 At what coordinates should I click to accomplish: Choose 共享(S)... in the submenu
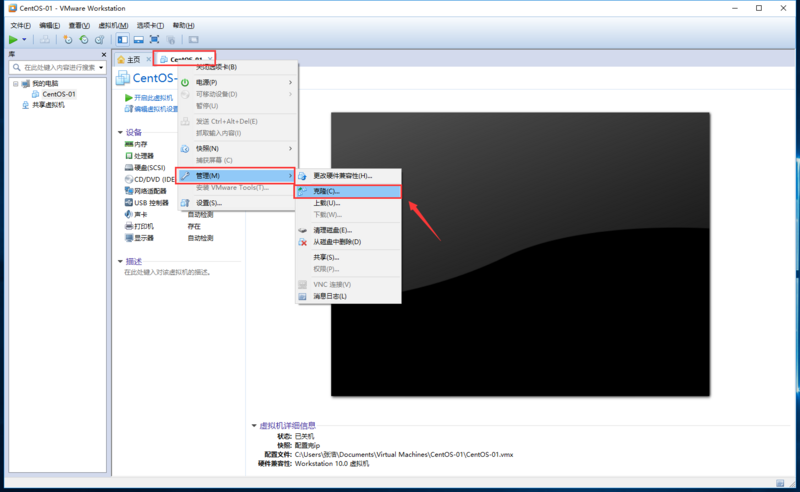(348, 257)
